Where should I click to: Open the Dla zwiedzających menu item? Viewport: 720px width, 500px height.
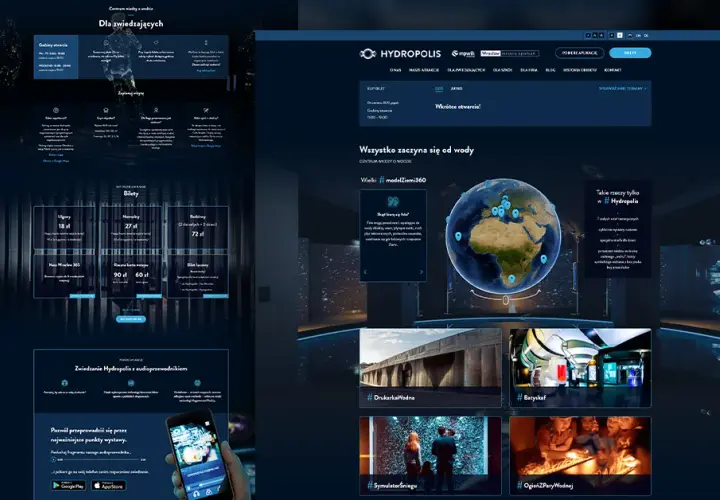point(466,70)
